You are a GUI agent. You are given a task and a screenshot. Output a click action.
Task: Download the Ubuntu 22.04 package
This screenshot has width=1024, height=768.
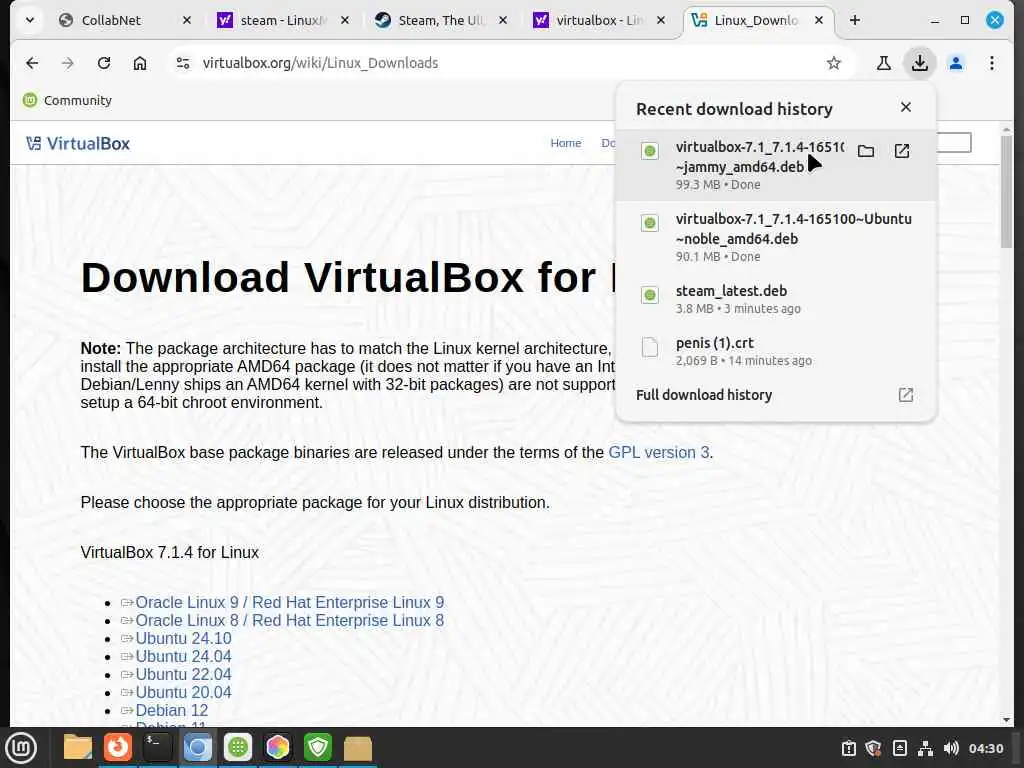pyautogui.click(x=183, y=674)
